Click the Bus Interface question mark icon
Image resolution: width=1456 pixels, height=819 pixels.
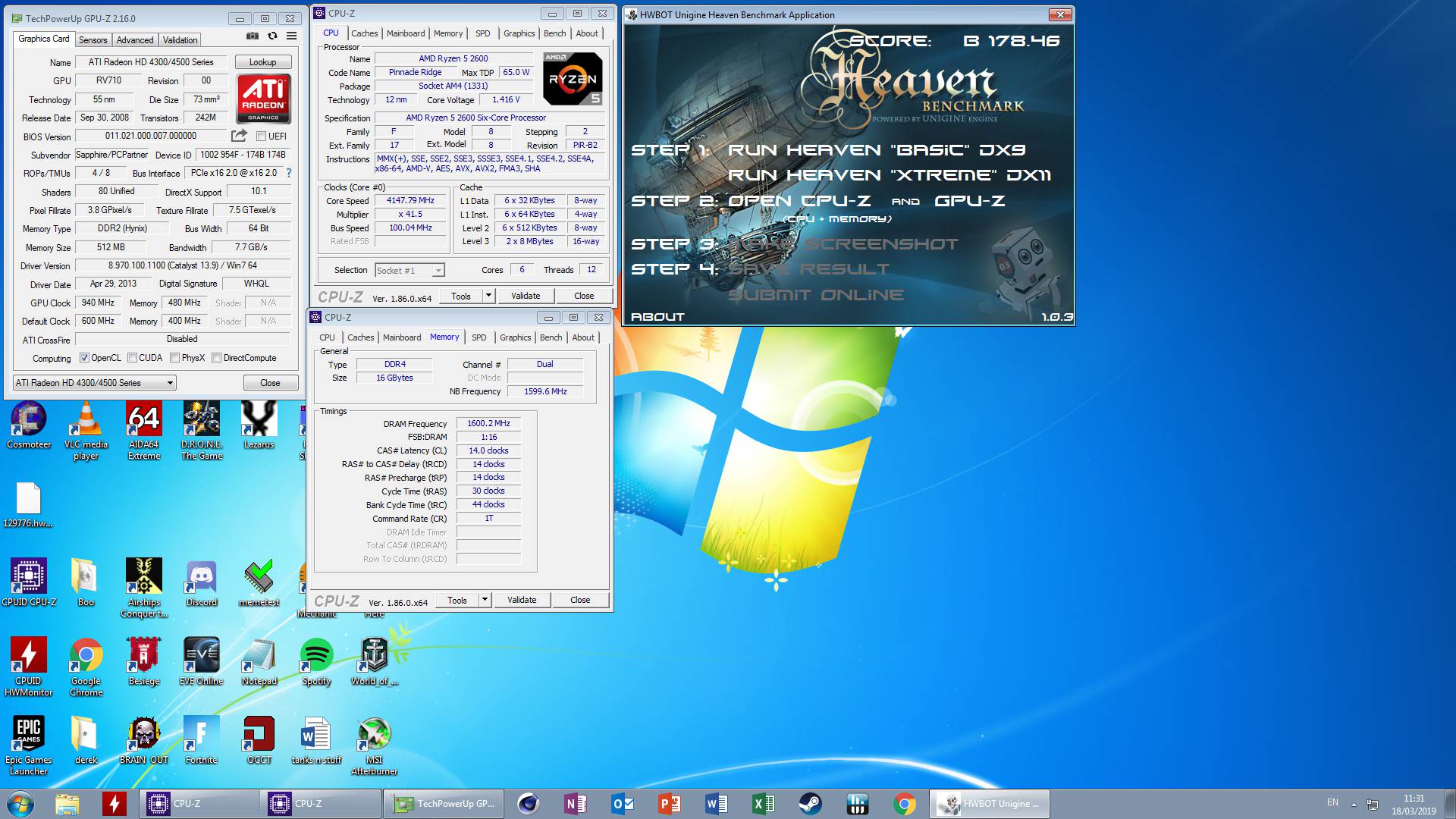click(289, 173)
